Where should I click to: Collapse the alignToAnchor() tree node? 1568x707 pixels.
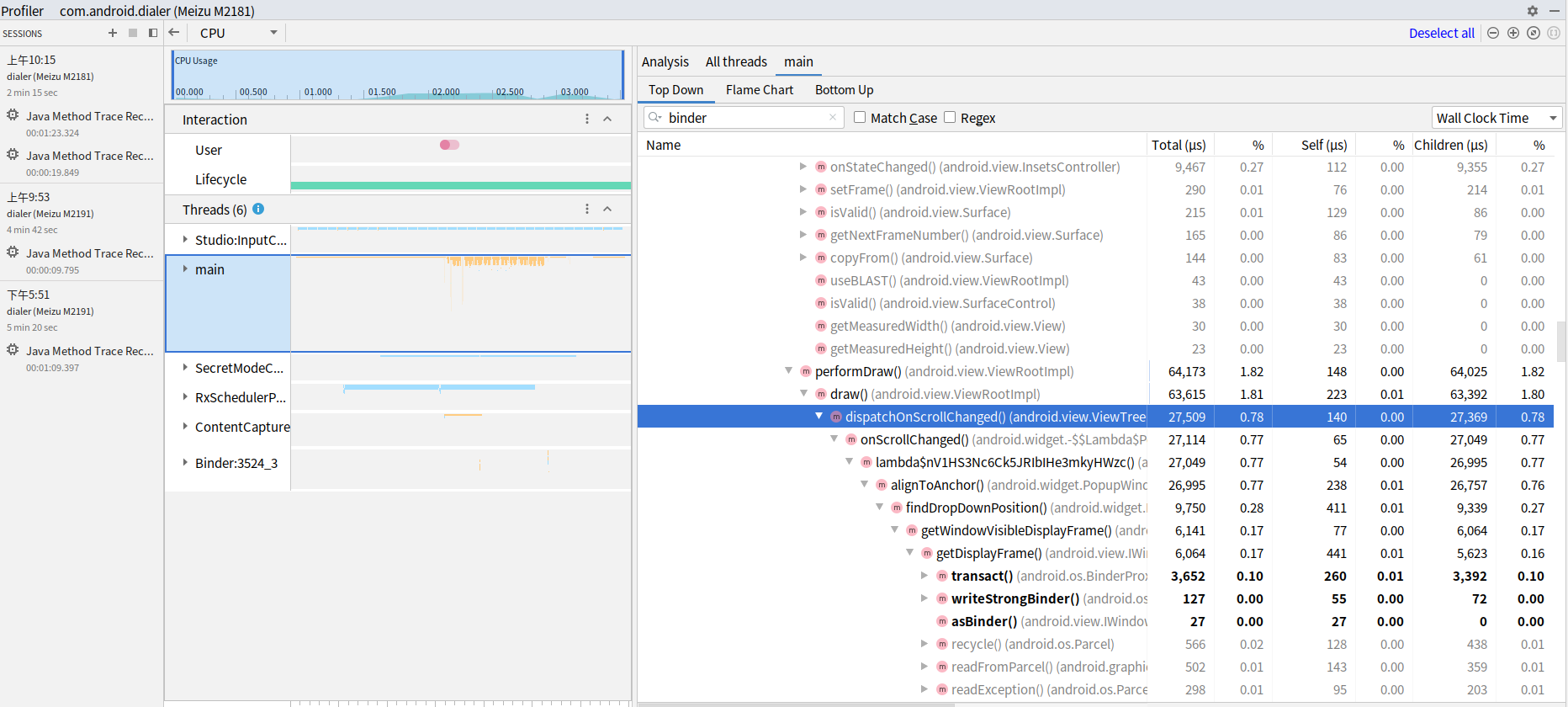tap(865, 485)
